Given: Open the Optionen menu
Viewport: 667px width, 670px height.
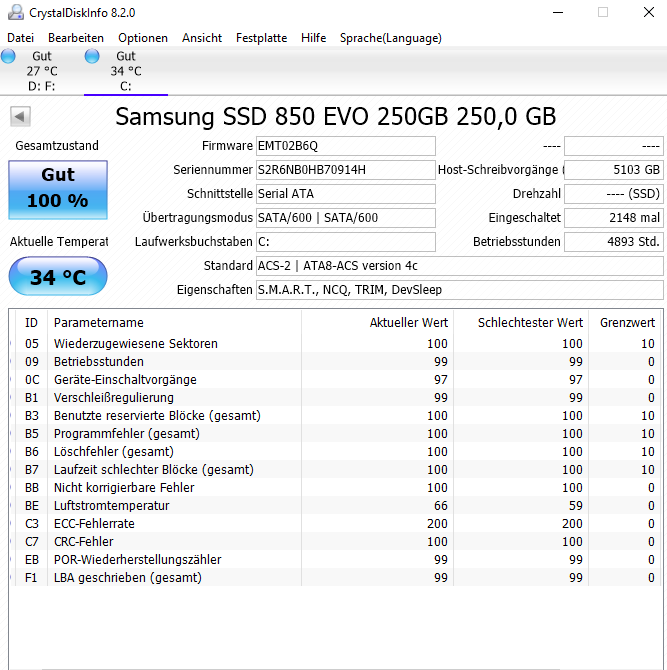Looking at the screenshot, I should click(x=143, y=38).
